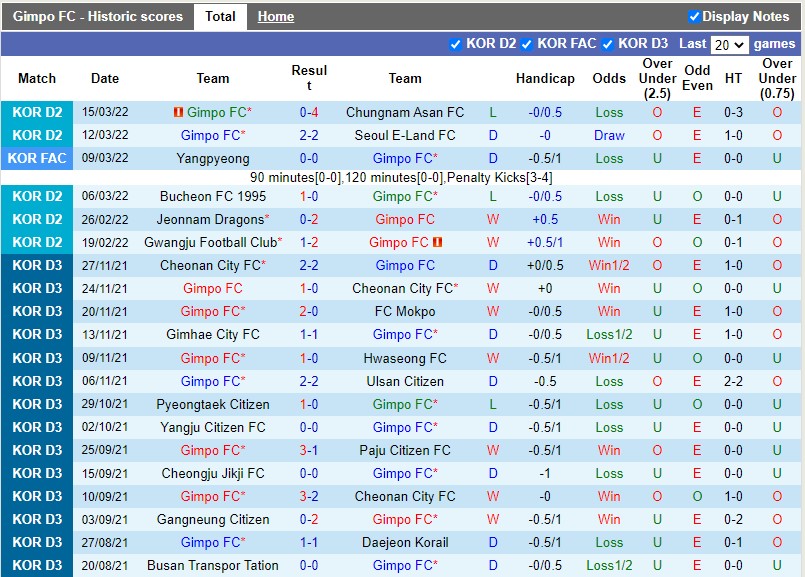Viewport: 805px width, 577px height.
Task: Click the date 24/11/21
Action: click(x=105, y=288)
